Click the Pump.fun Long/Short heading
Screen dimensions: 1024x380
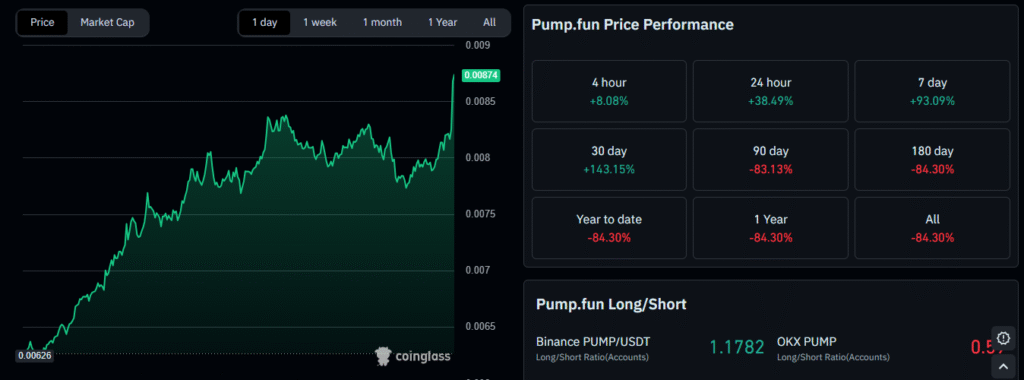pos(611,304)
